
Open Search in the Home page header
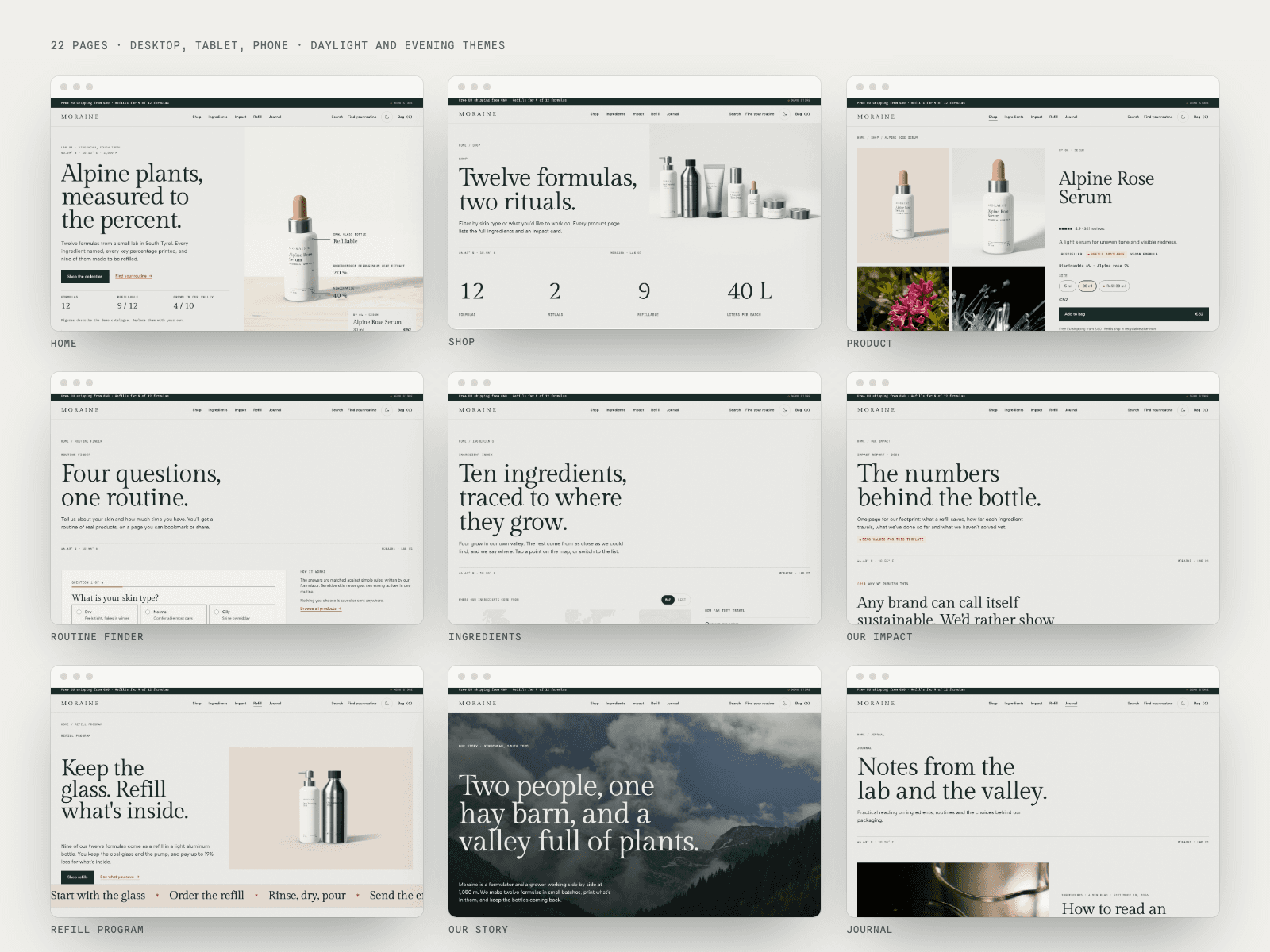[337, 117]
